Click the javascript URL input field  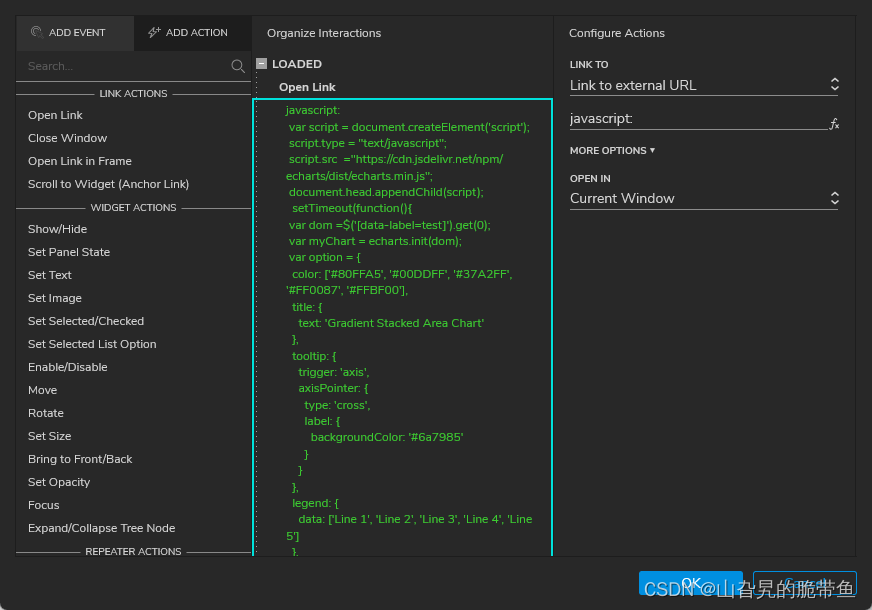pyautogui.click(x=698, y=119)
